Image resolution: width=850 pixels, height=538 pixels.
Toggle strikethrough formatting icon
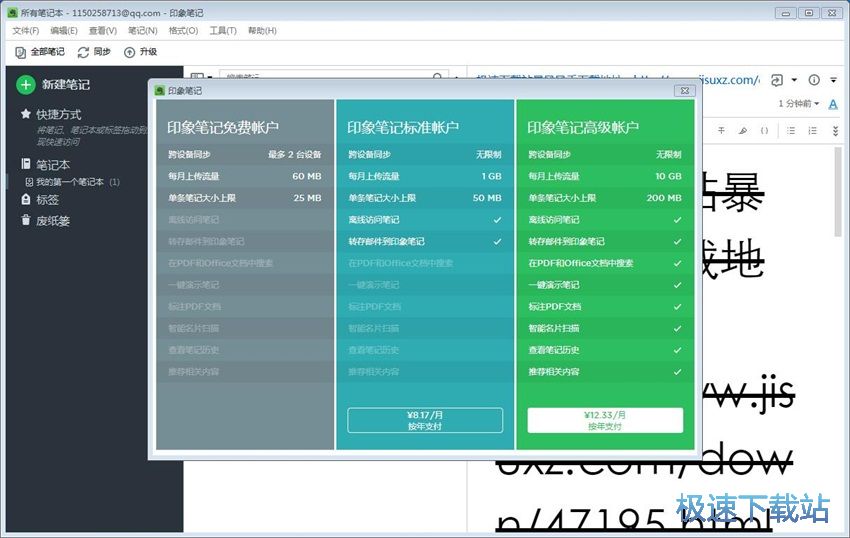[721, 130]
